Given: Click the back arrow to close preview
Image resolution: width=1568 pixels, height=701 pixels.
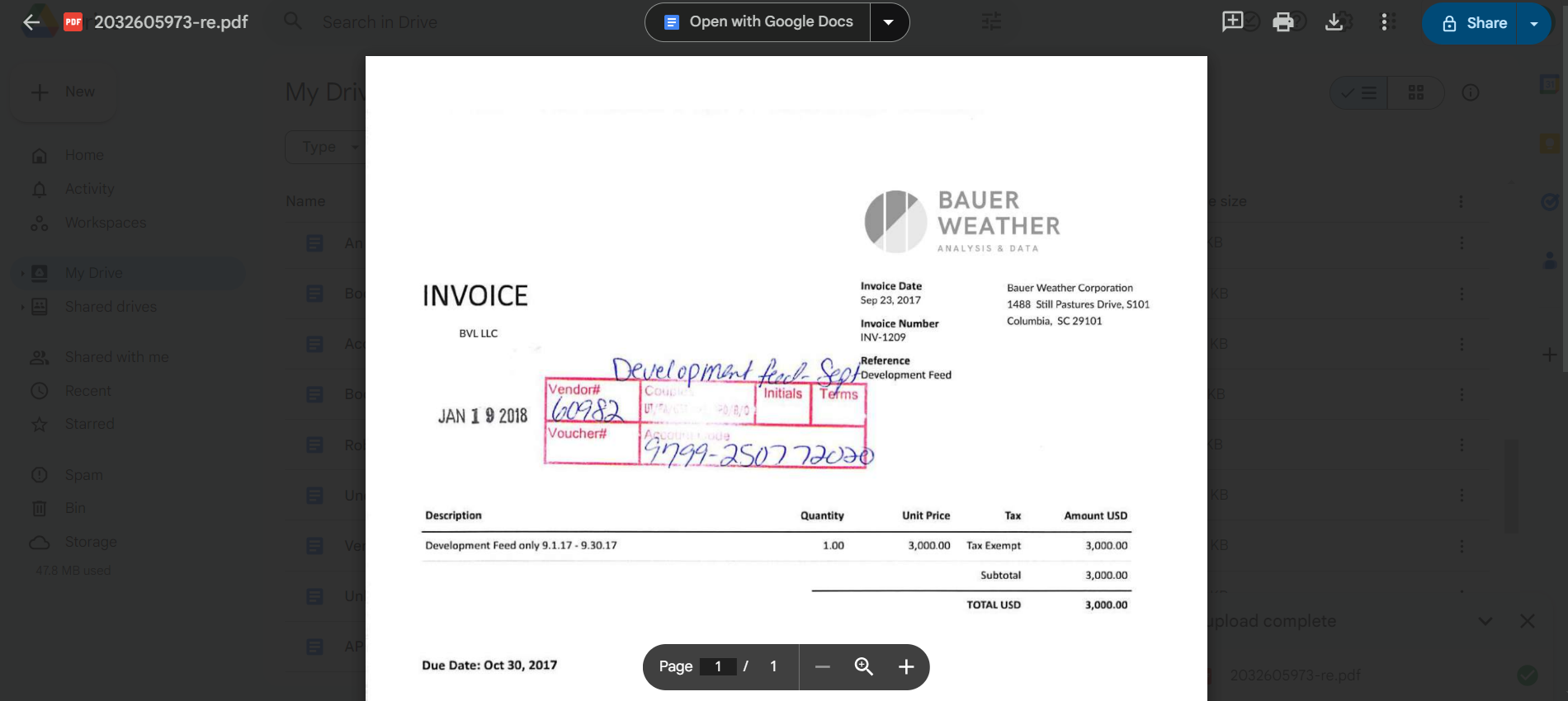Looking at the screenshot, I should point(31,22).
